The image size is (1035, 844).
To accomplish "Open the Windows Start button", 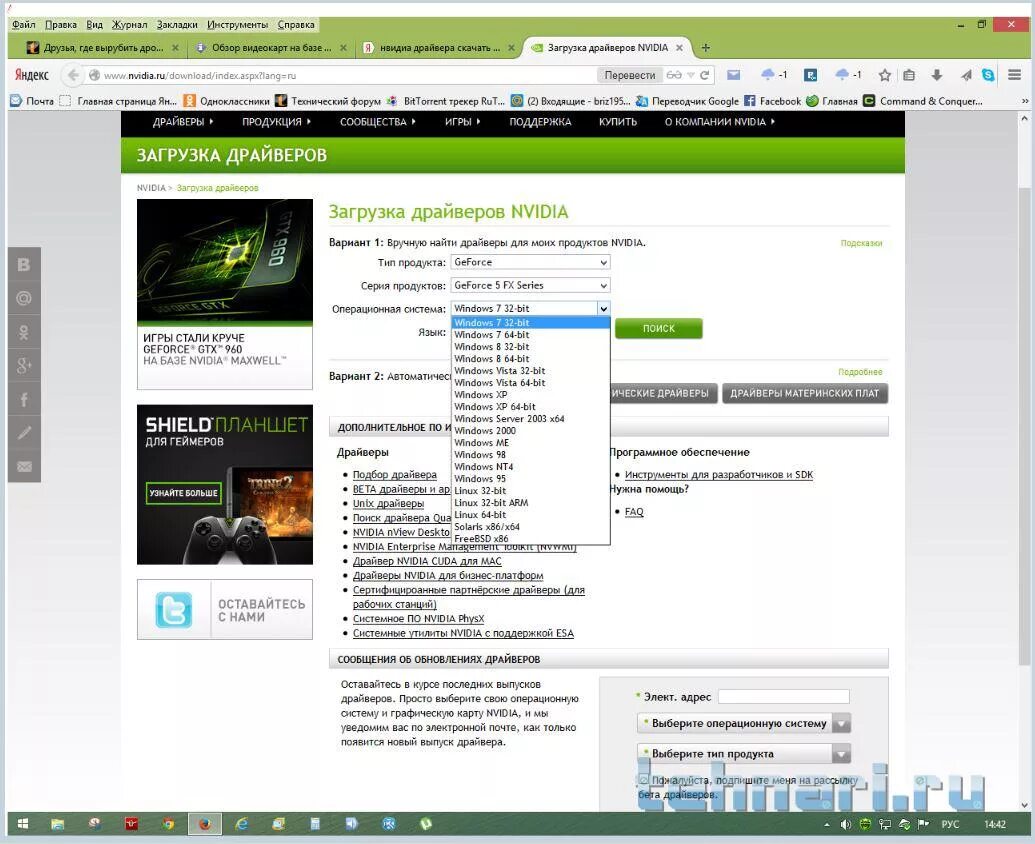I will [x=22, y=824].
